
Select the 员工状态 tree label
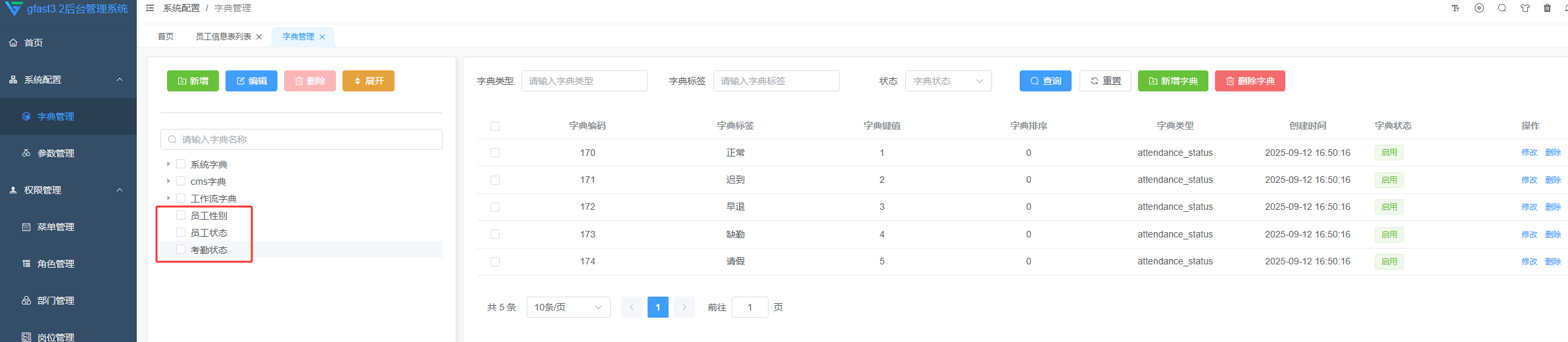209,233
